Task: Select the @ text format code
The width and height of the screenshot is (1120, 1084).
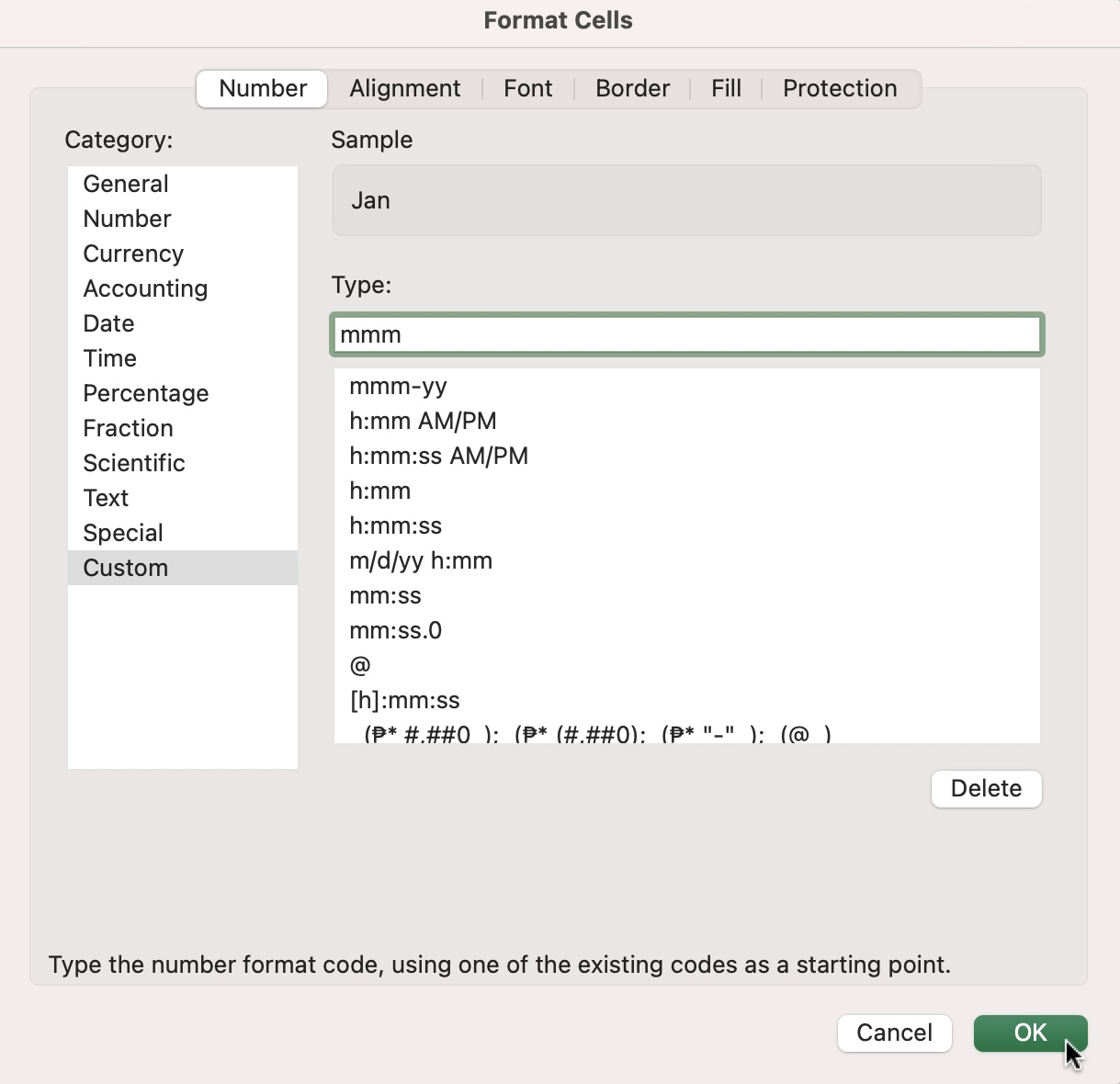Action: tap(687, 665)
